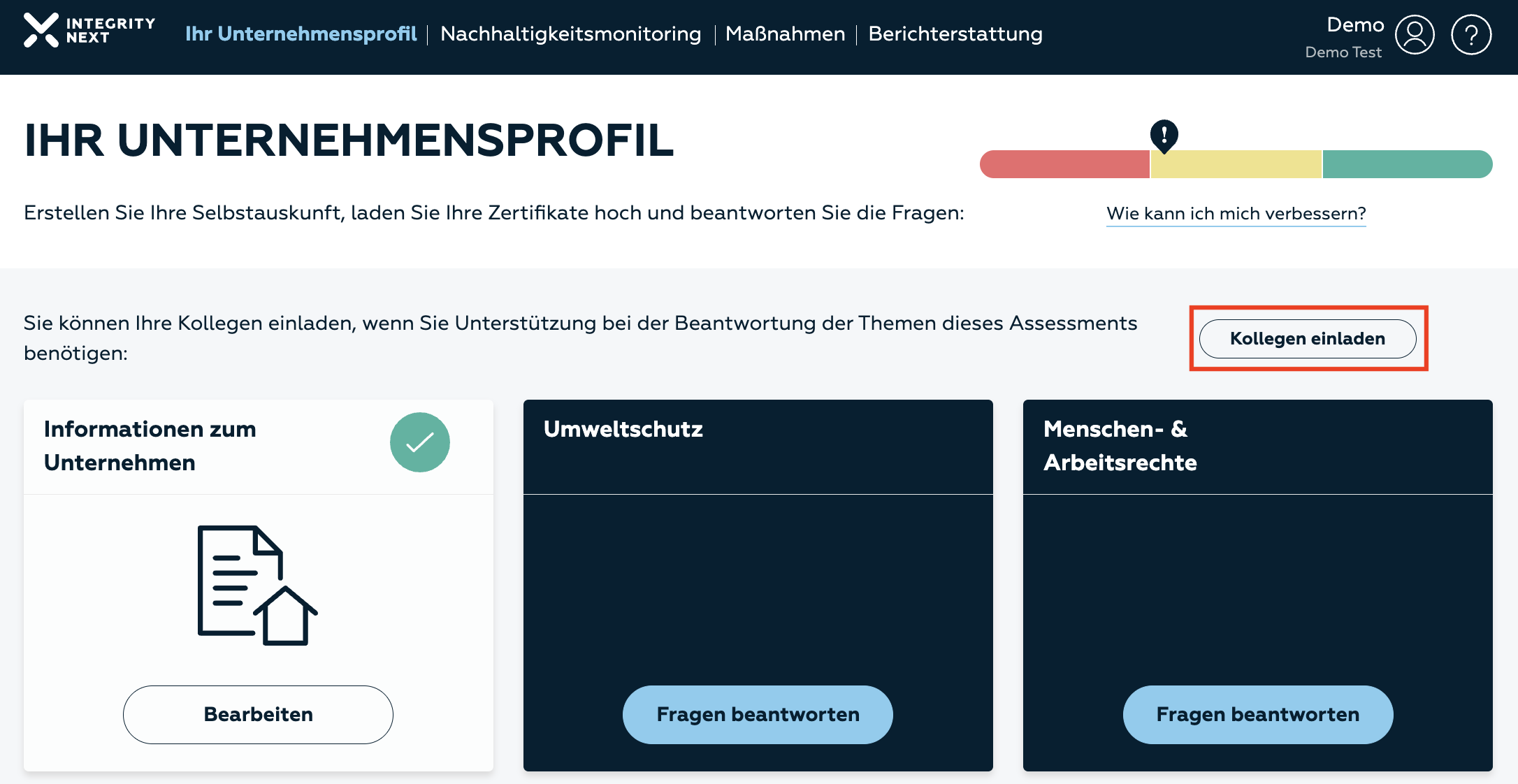
Task: Open Ihr Unternehmensprofil in the navigation
Action: click(x=301, y=34)
